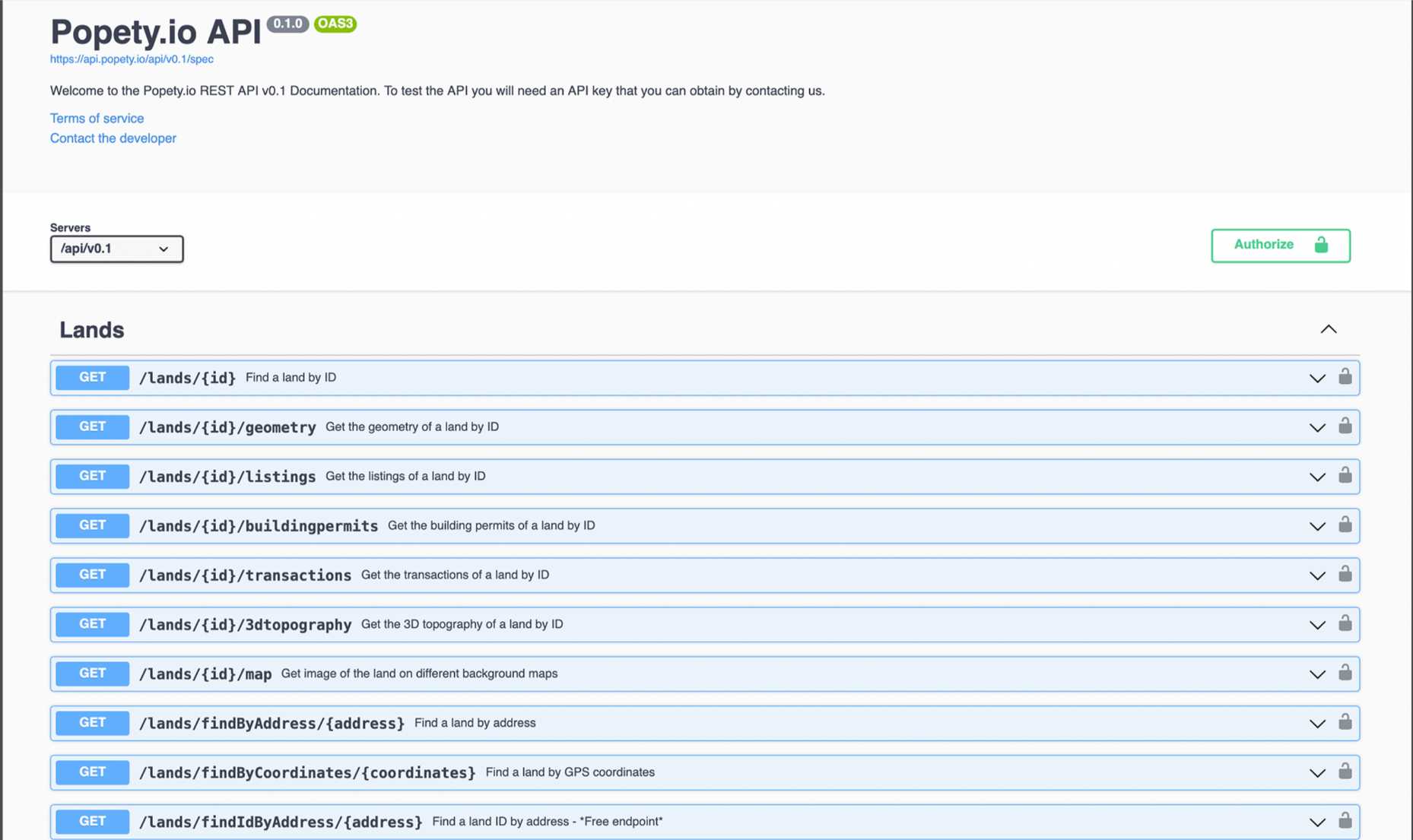This screenshot has height=840, width=1413.
Task: Follow the Contact the developer link
Action: [x=113, y=138]
